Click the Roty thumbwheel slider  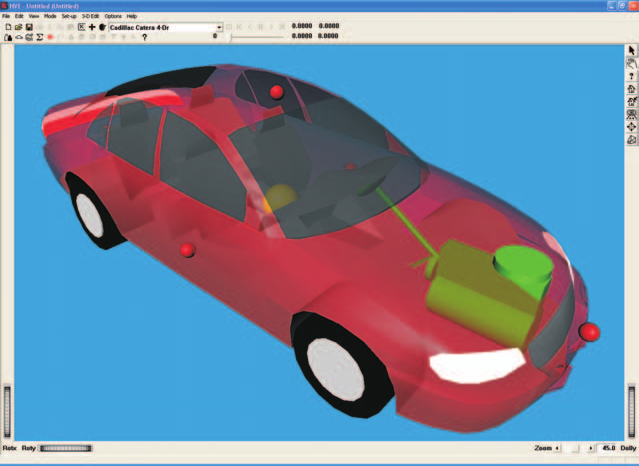tap(66, 448)
